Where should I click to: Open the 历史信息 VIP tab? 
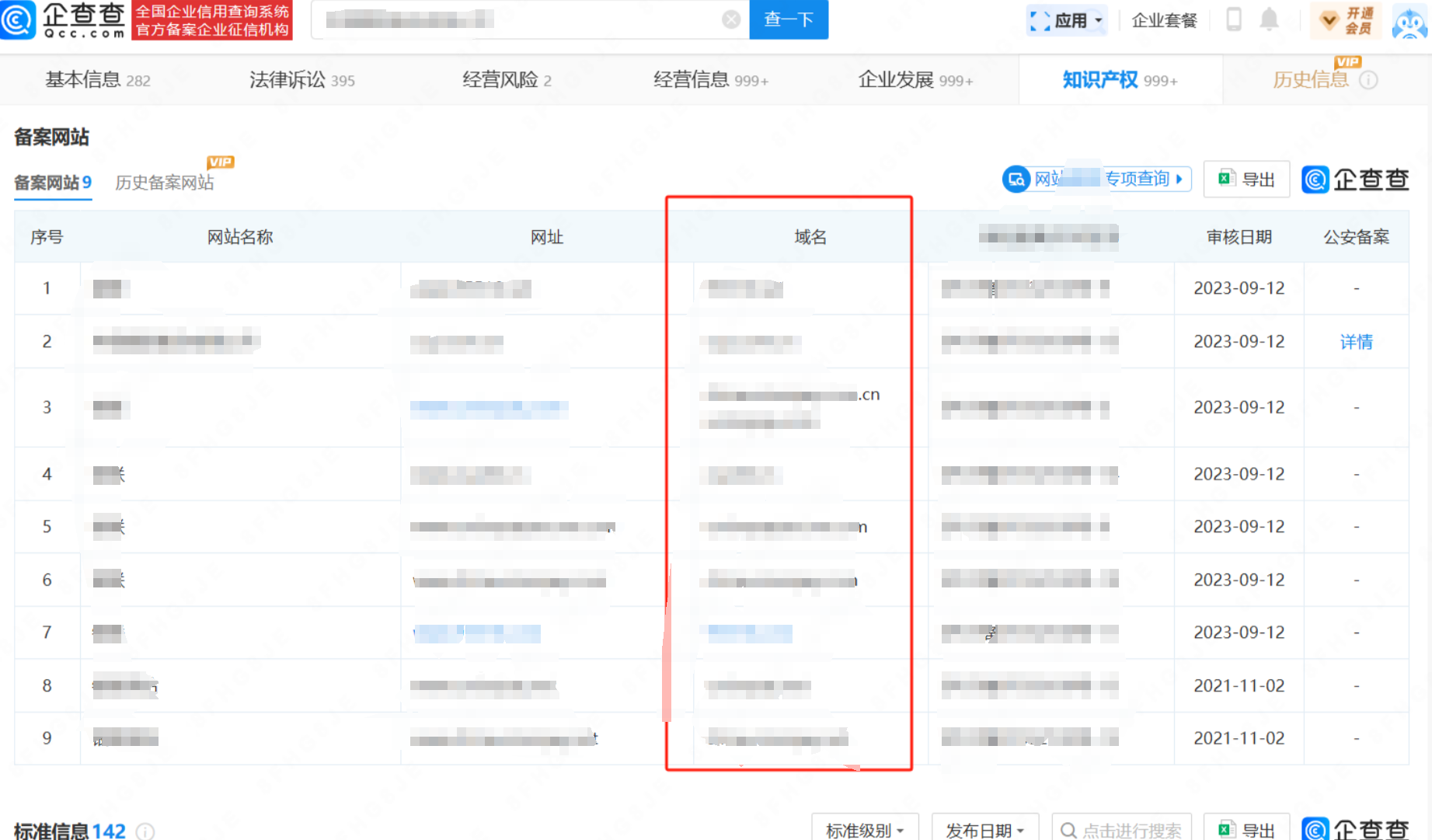[x=1311, y=80]
